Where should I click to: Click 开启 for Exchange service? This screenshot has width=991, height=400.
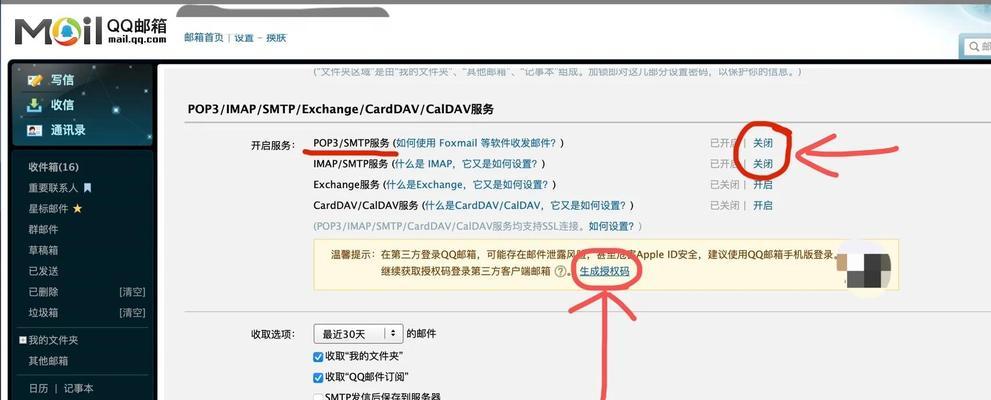(762, 185)
